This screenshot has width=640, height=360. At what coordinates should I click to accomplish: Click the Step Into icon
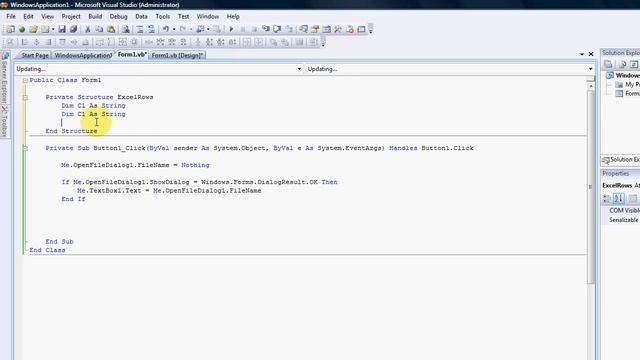coord(266,29)
